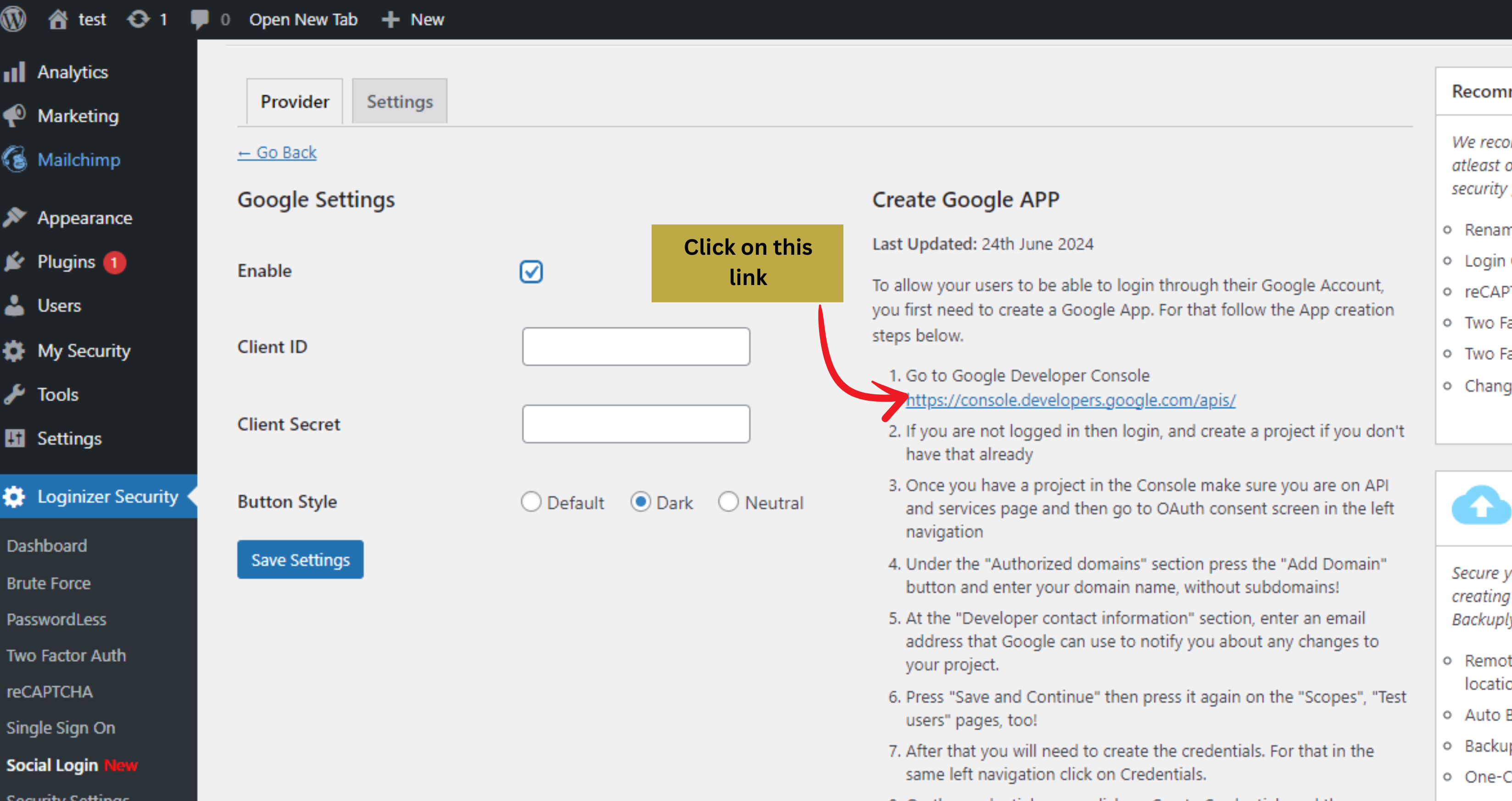Open WordPress Settings in the sidebar
The height and width of the screenshot is (801, 1512).
[69, 438]
